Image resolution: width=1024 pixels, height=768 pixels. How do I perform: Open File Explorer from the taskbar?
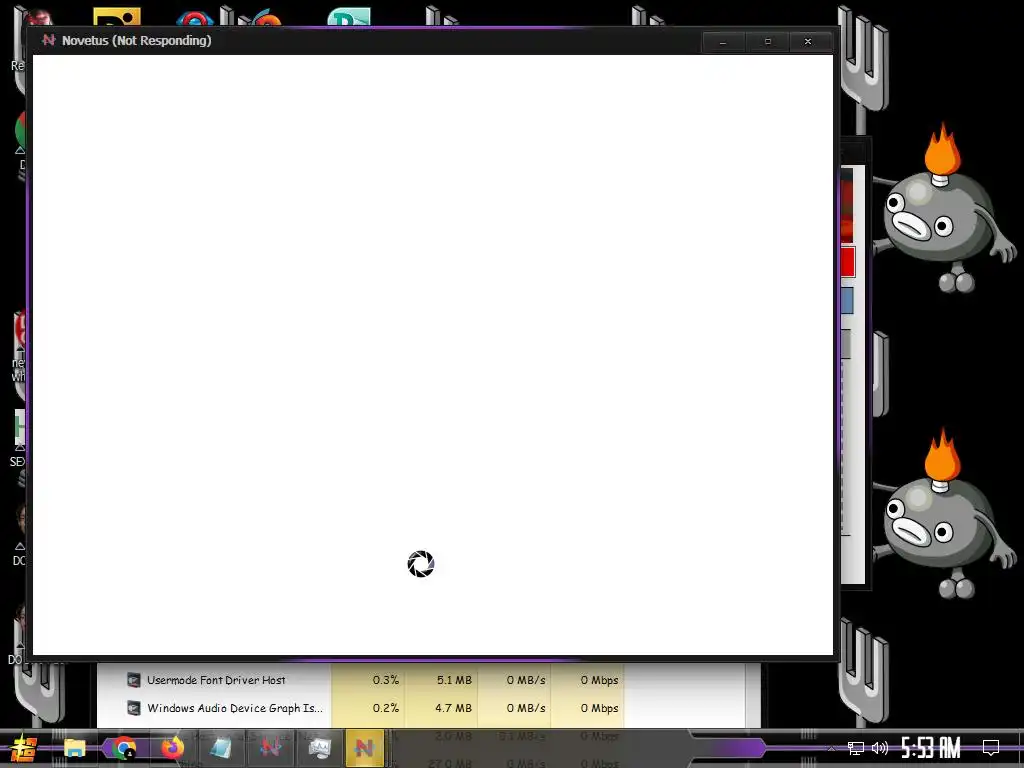(x=74, y=748)
